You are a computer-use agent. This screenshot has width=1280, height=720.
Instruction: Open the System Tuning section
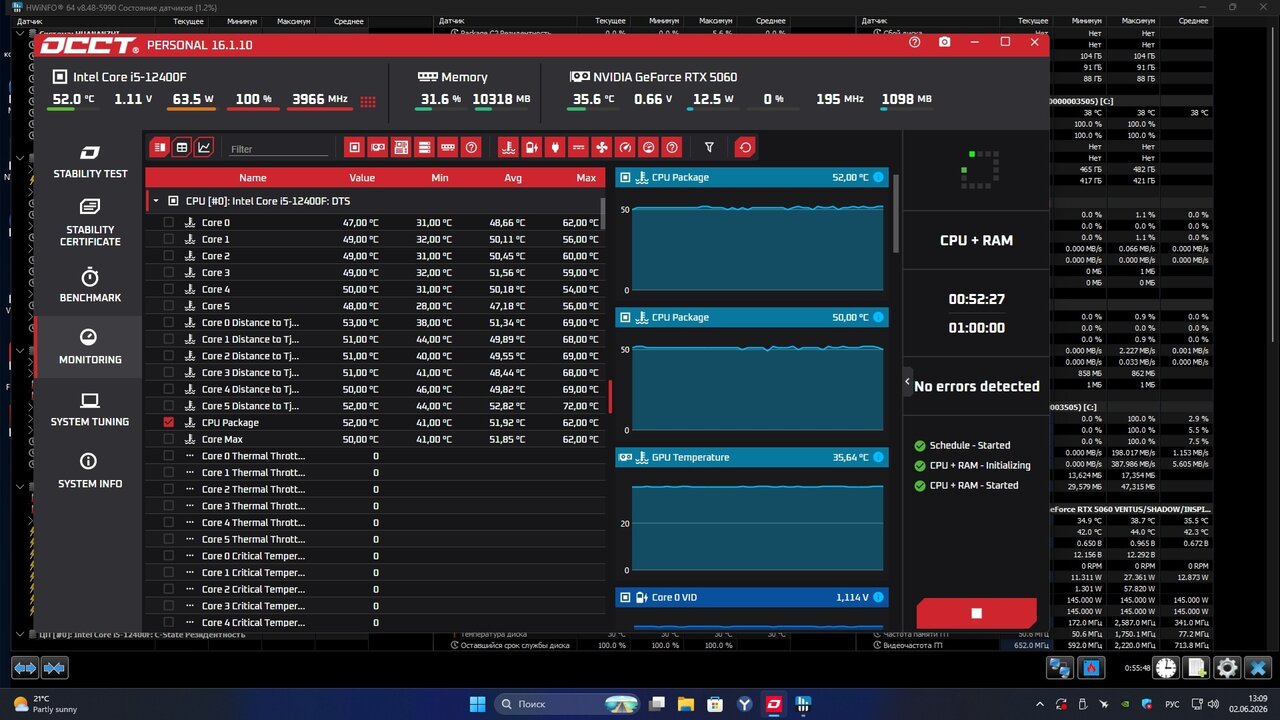point(90,409)
